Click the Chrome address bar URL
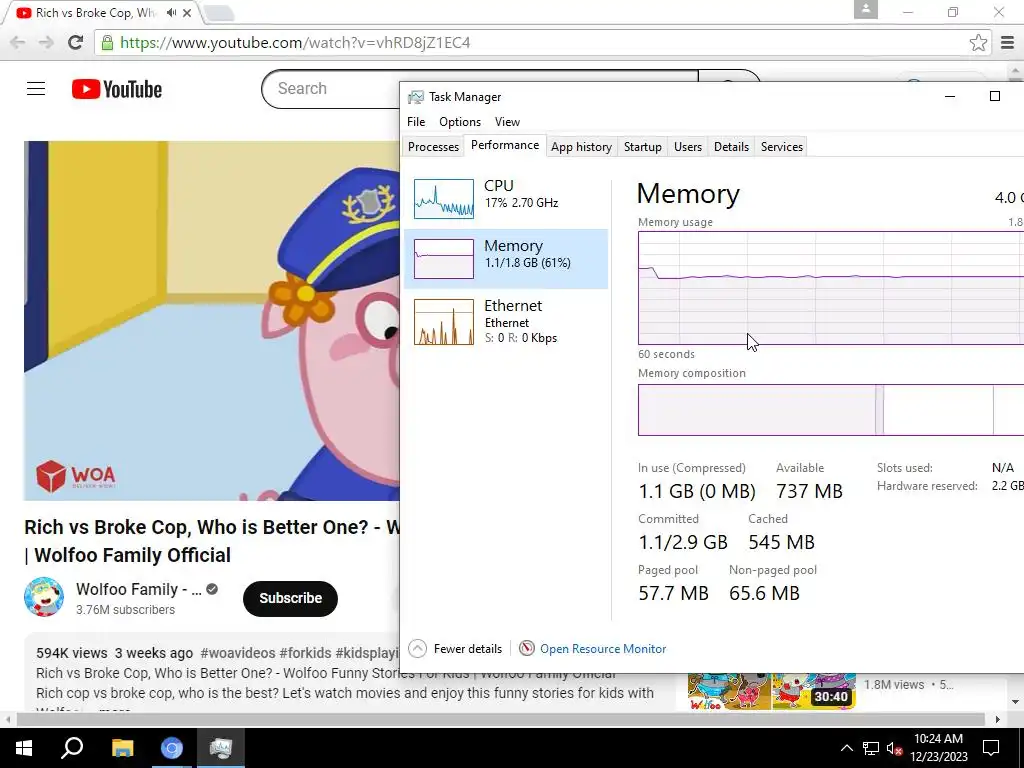Image resolution: width=1024 pixels, height=768 pixels. 295,42
